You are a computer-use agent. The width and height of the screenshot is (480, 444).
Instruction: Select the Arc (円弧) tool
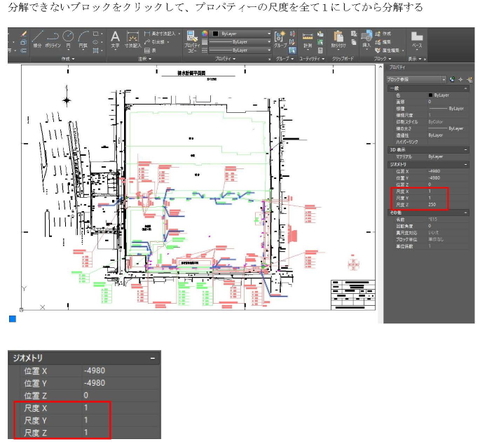click(x=83, y=38)
